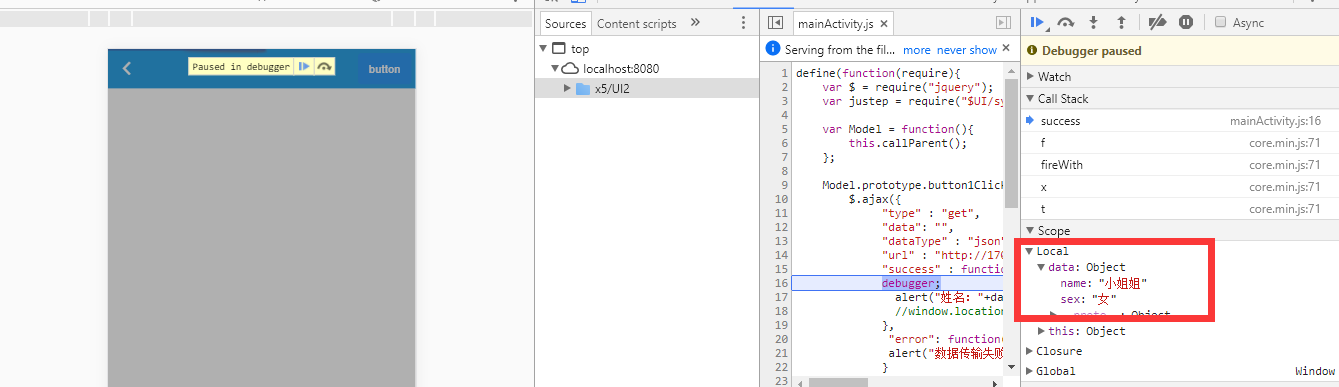Select the 't' call stack frame
The image size is (1339, 387).
1180,209
